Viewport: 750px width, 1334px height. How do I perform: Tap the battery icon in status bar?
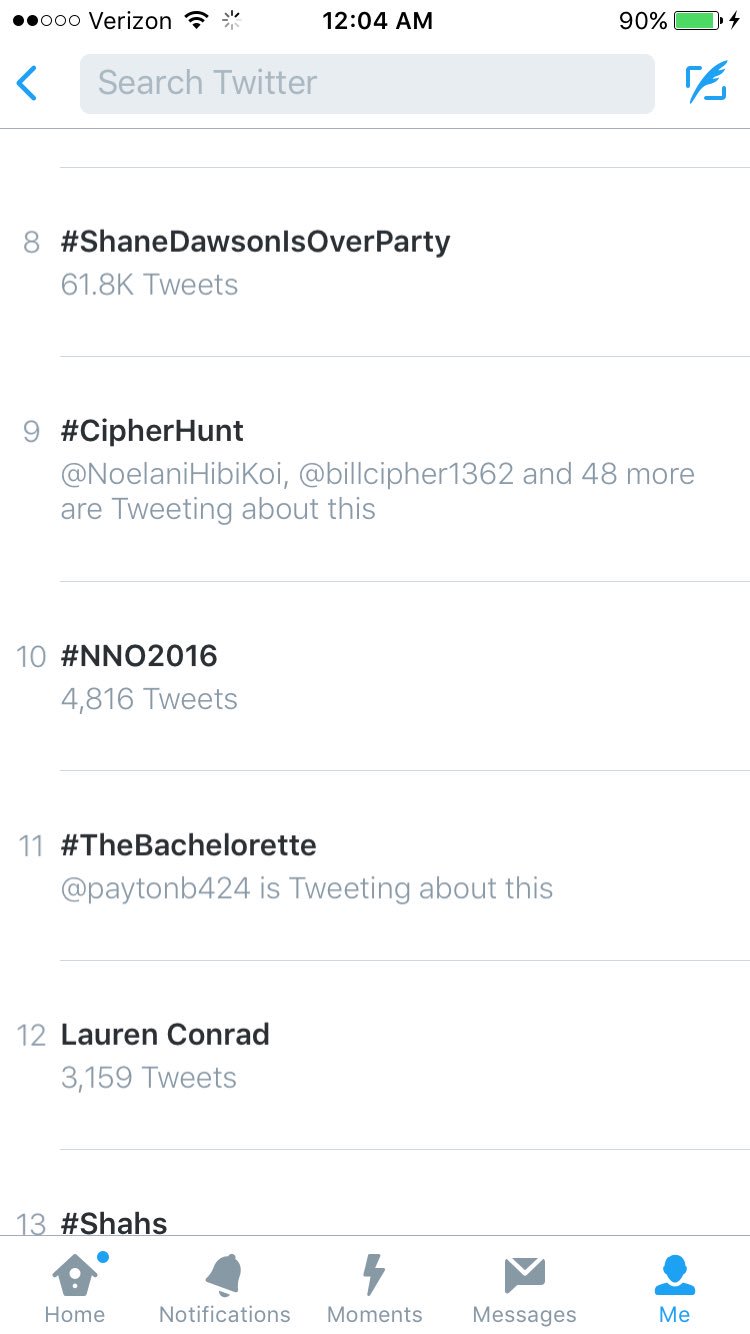pos(697,21)
